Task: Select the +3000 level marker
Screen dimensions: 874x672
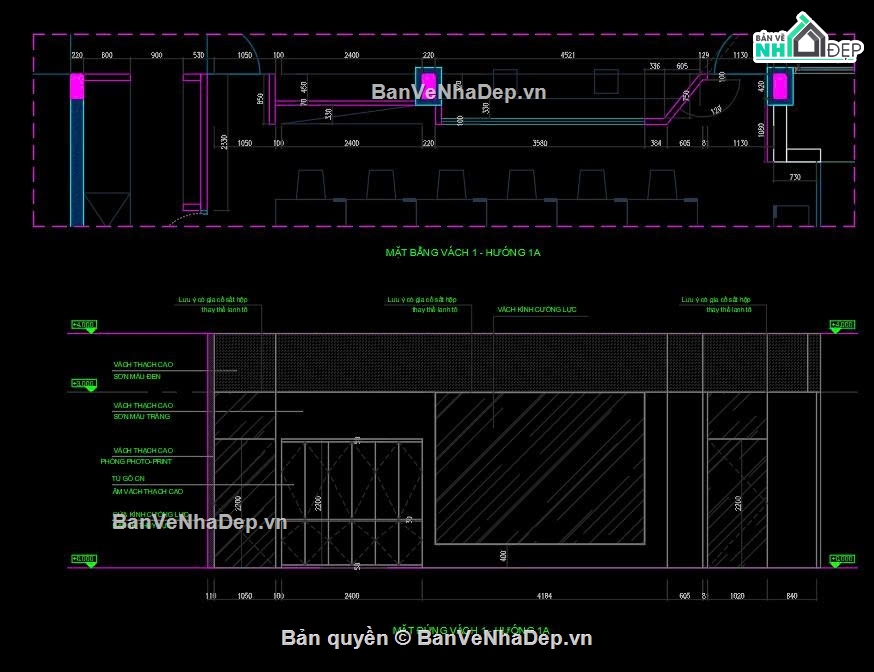Action: (84, 383)
